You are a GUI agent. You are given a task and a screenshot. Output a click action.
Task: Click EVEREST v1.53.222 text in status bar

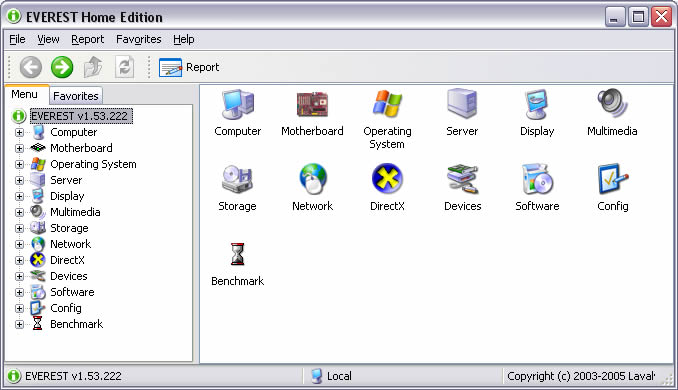[73, 376]
